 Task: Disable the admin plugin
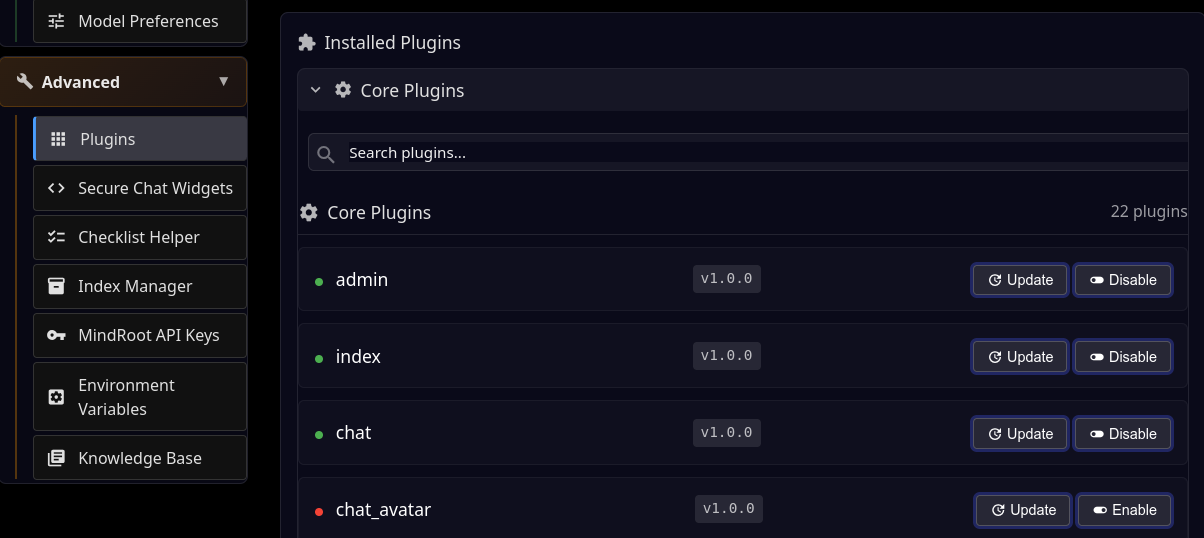[x=1123, y=280]
